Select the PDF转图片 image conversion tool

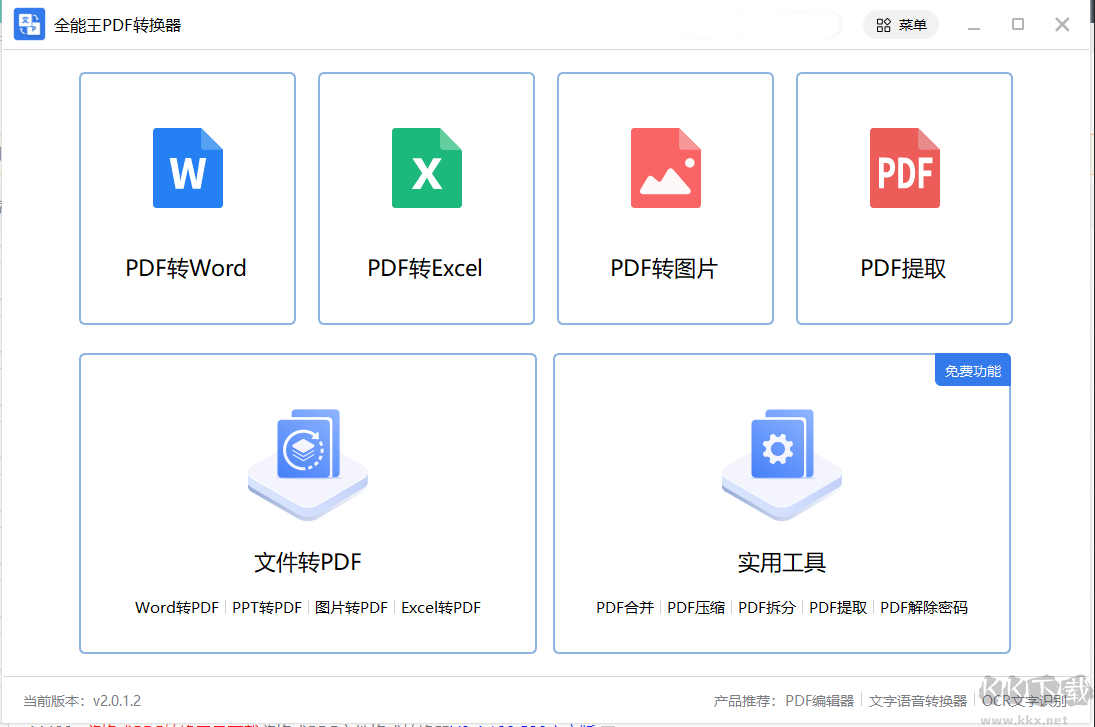[x=665, y=198]
